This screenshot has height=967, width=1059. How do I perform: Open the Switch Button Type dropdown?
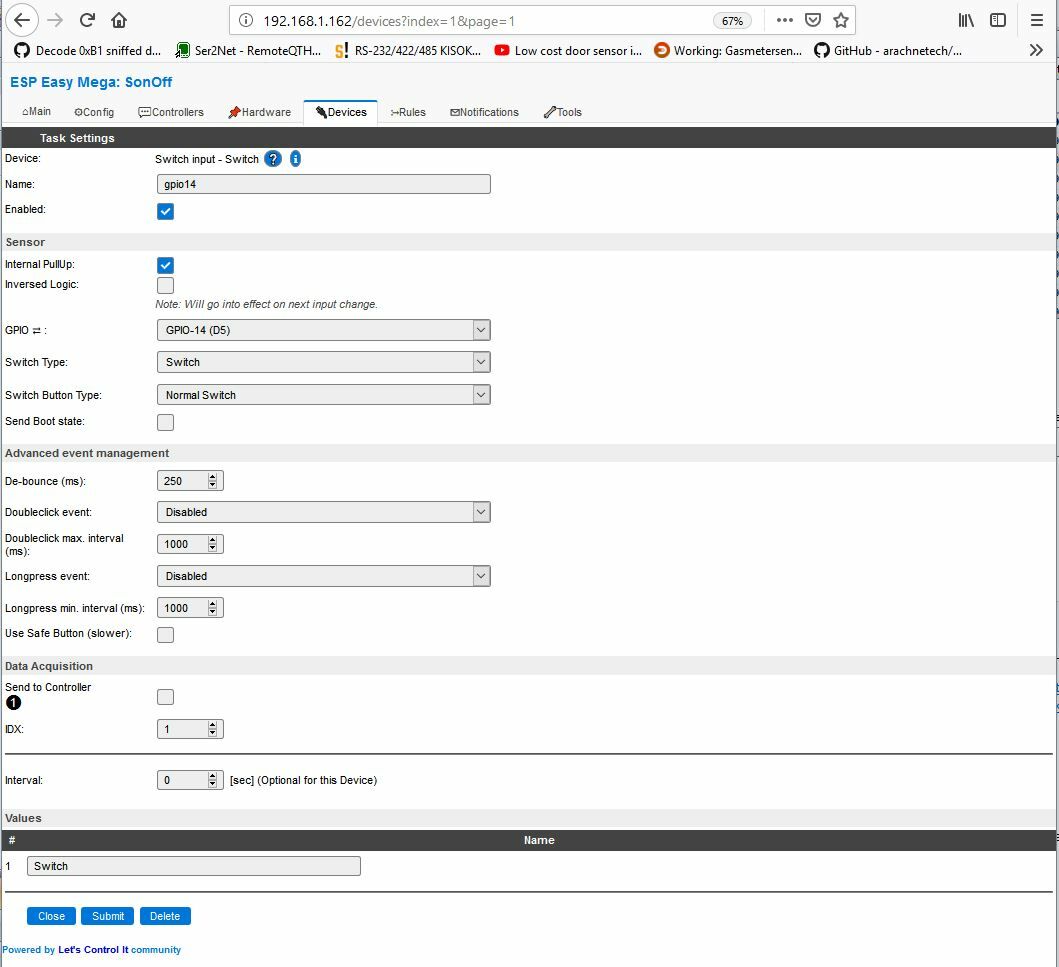coord(324,395)
